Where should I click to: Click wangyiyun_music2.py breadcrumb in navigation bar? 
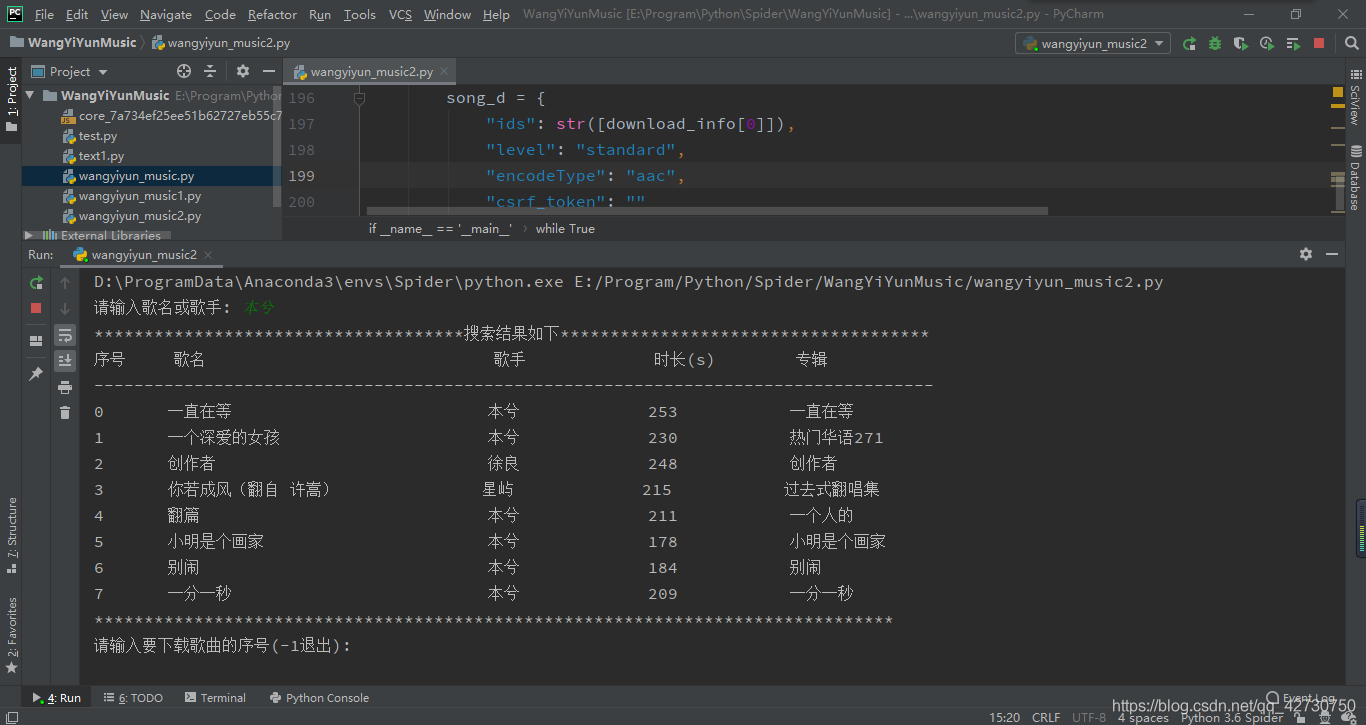tap(221, 43)
